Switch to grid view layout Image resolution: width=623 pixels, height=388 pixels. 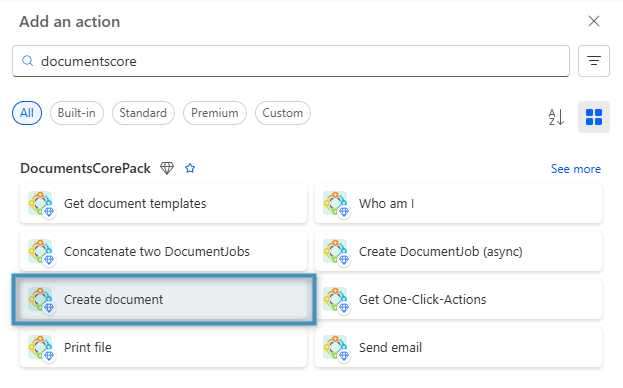tap(594, 117)
